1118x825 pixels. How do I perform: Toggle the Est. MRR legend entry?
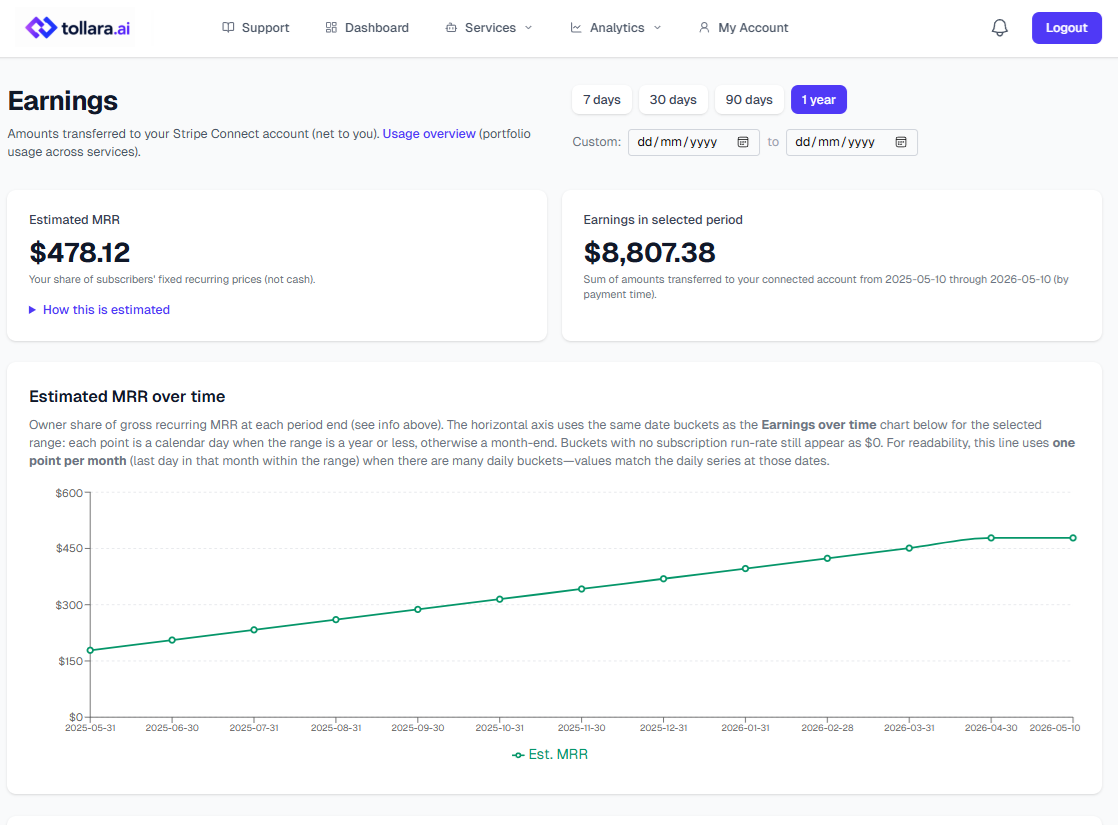coord(550,754)
